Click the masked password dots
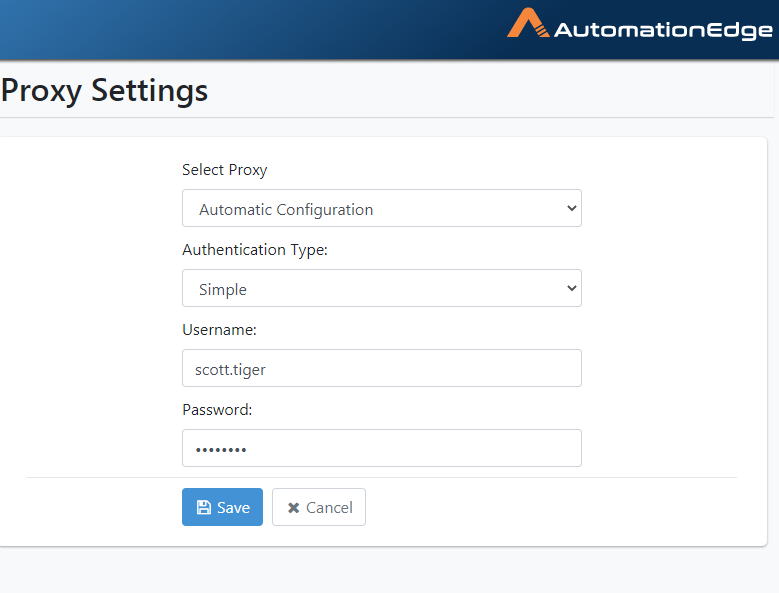This screenshot has width=779, height=593. pyautogui.click(x=221, y=450)
